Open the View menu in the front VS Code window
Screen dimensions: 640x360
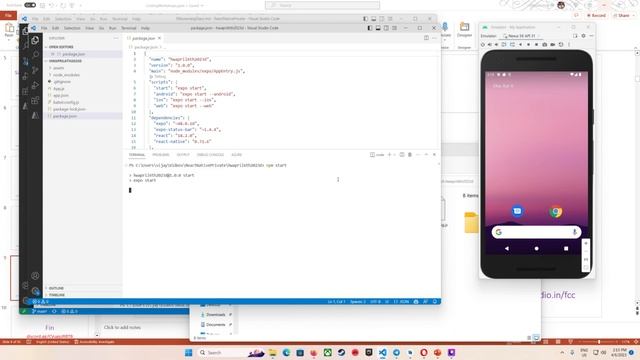pos(89,28)
